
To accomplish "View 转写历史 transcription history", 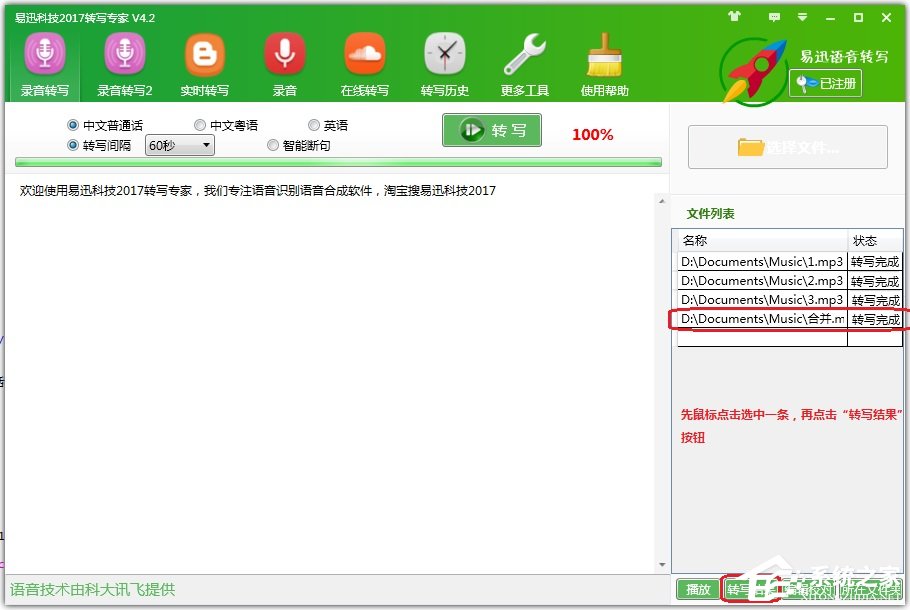I will click(x=444, y=62).
